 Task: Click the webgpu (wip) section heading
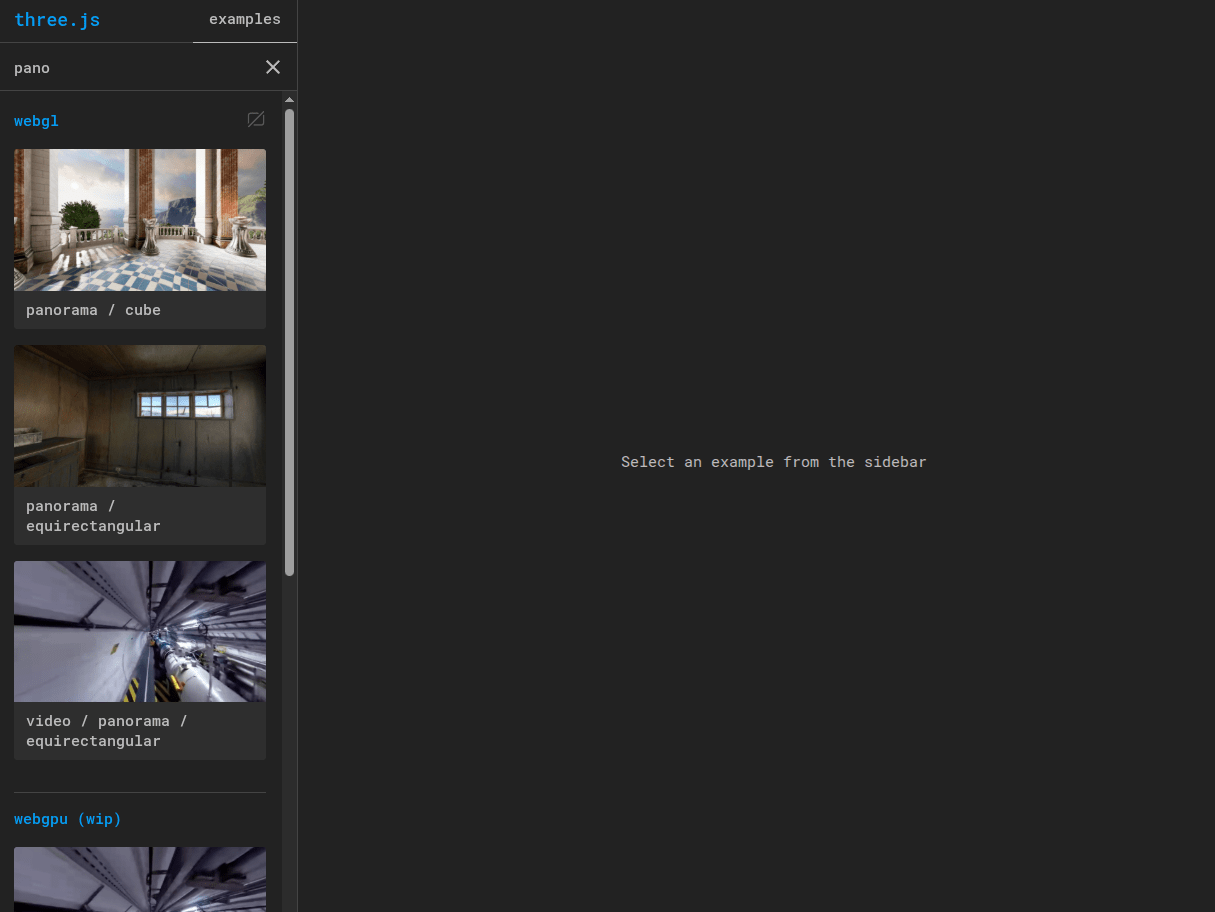[68, 819]
